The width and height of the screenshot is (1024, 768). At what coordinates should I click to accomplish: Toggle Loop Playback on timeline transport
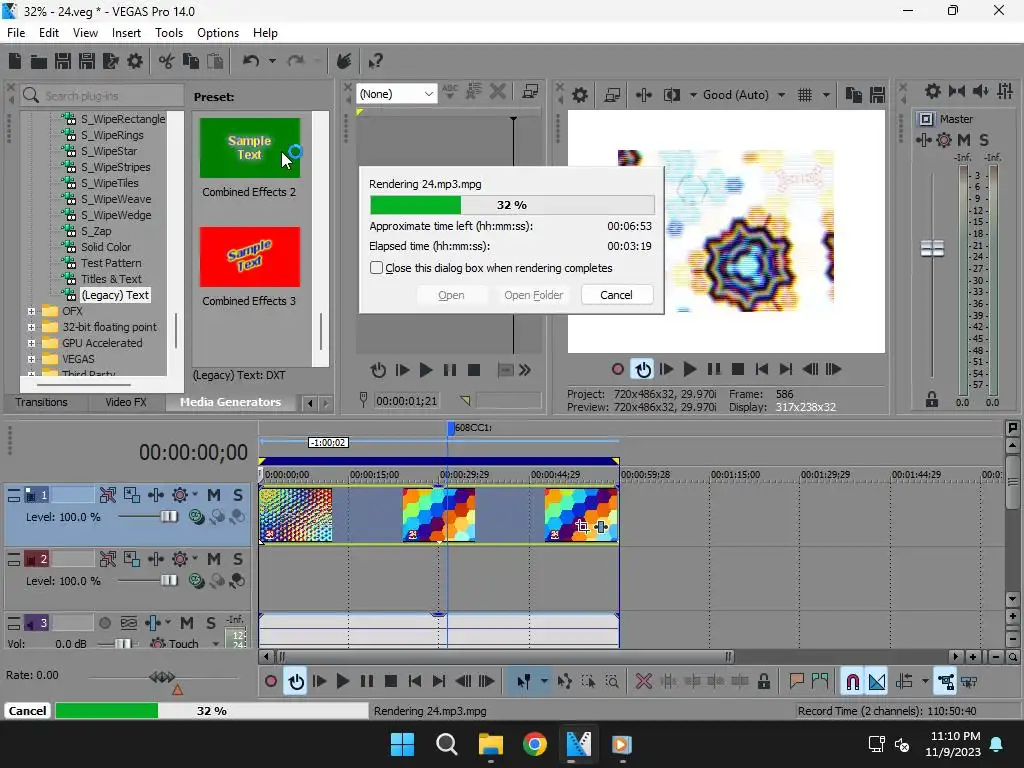click(x=296, y=682)
